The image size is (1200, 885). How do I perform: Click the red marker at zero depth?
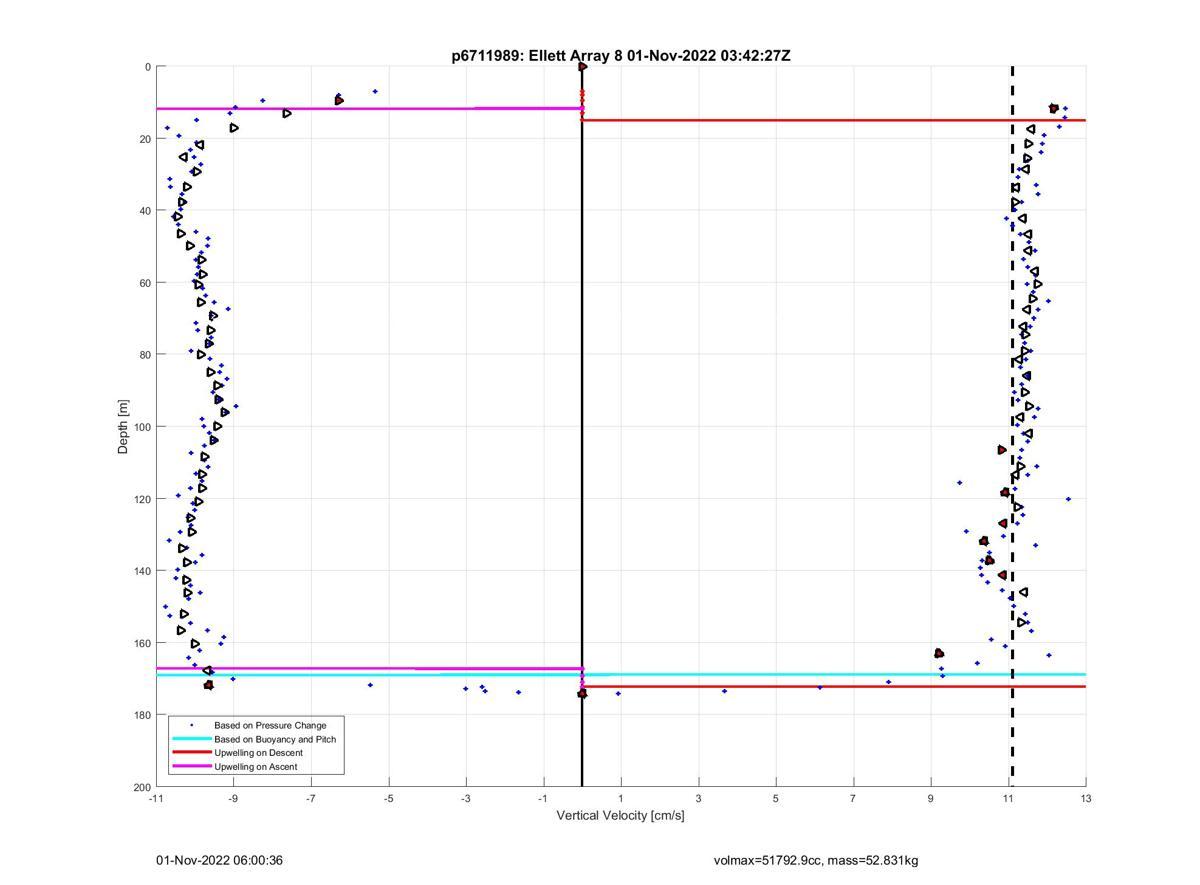(x=582, y=67)
